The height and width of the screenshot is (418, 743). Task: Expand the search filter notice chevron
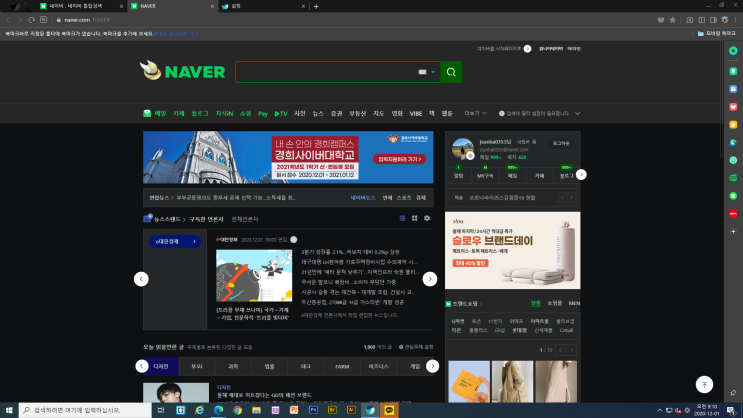pyautogui.click(x=577, y=113)
